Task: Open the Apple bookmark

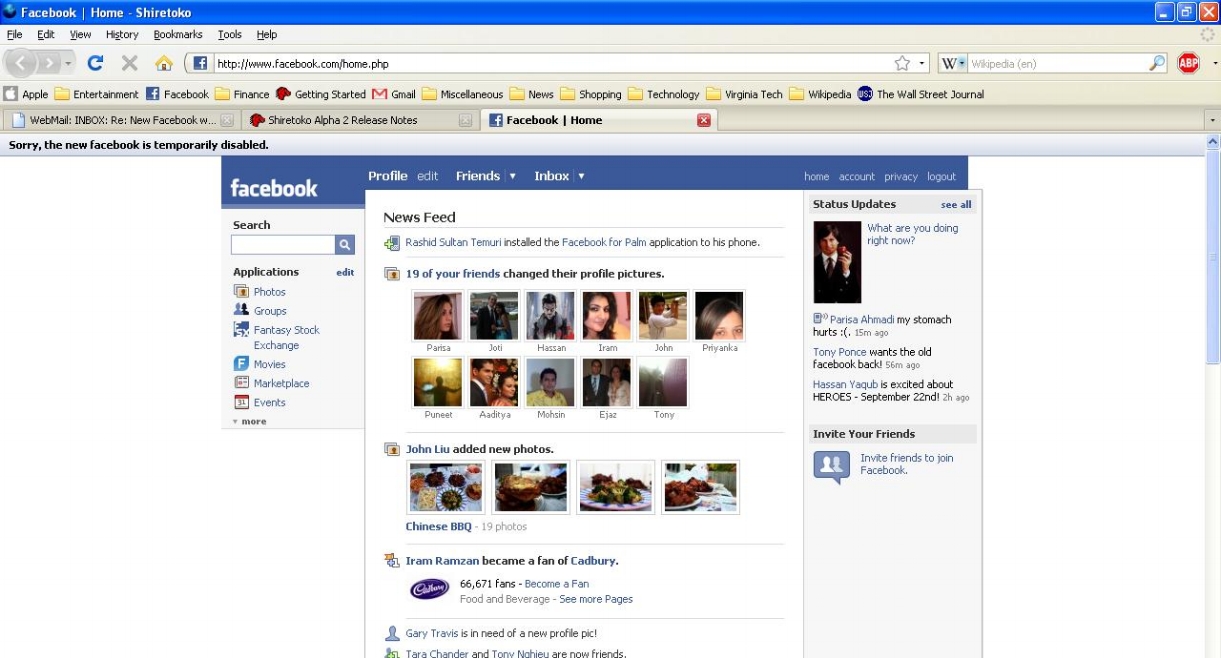Action: click(26, 94)
